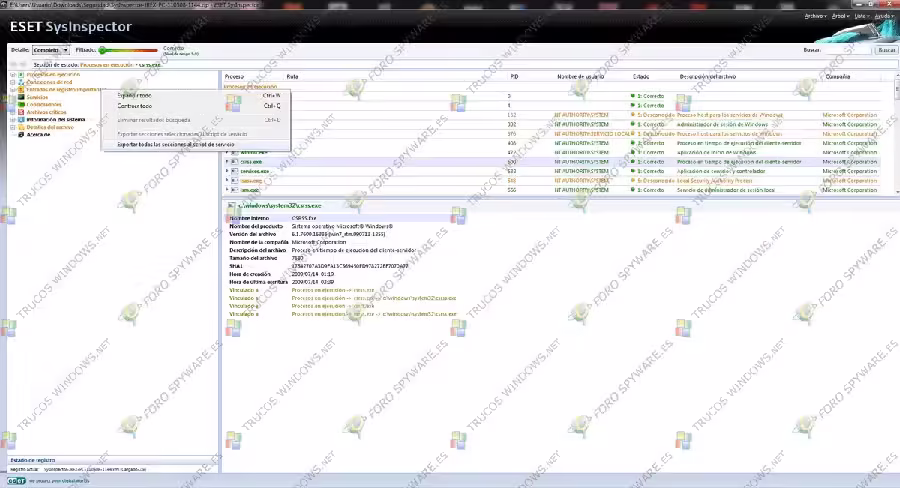Screen dimensions: 900x488
Task: Select the Archivos críticos tree item
Action: (x=46, y=112)
